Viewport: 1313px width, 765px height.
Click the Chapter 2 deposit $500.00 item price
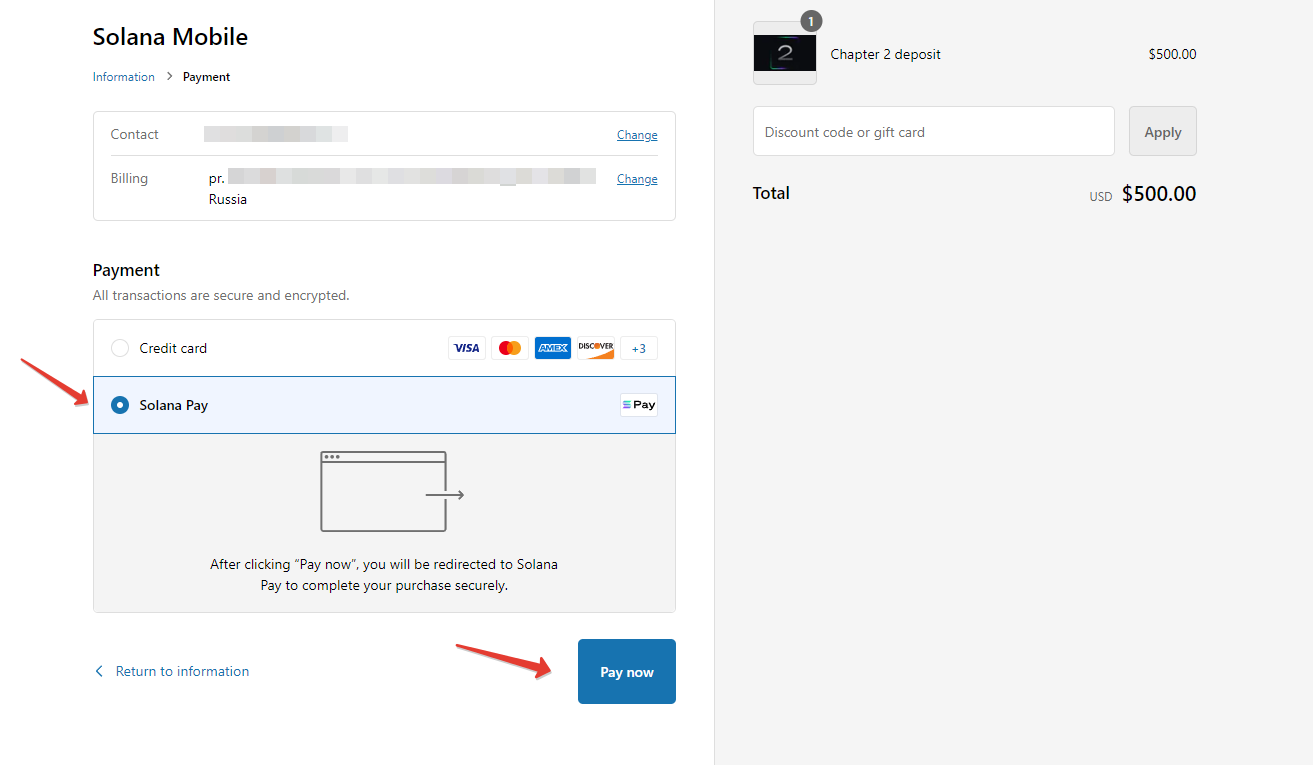click(1172, 54)
